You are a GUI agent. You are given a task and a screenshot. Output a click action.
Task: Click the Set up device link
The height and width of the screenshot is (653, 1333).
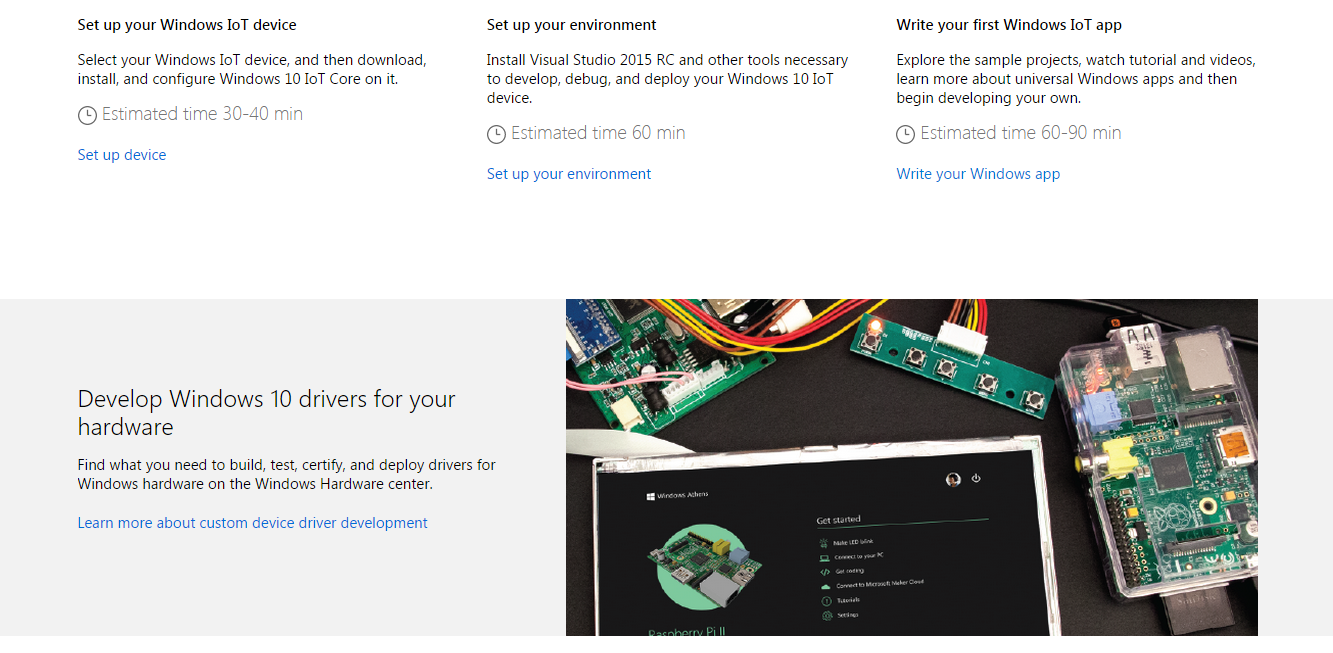tap(121, 154)
